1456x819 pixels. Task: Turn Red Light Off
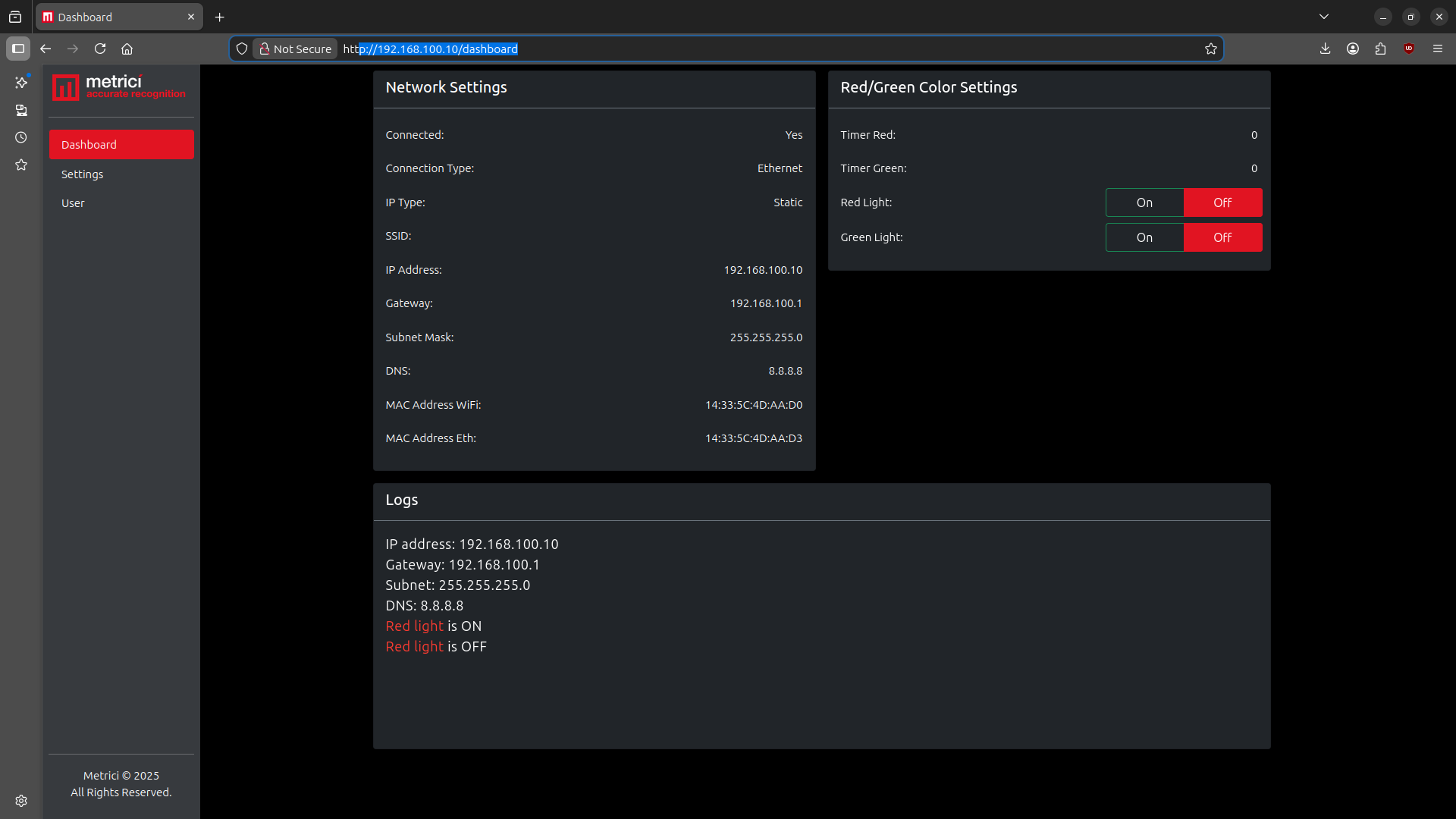[x=1222, y=202]
